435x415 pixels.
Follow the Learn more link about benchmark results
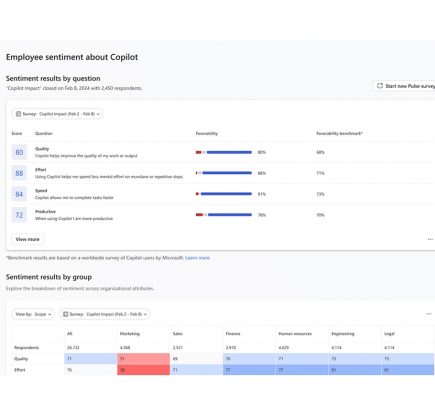coord(197,258)
